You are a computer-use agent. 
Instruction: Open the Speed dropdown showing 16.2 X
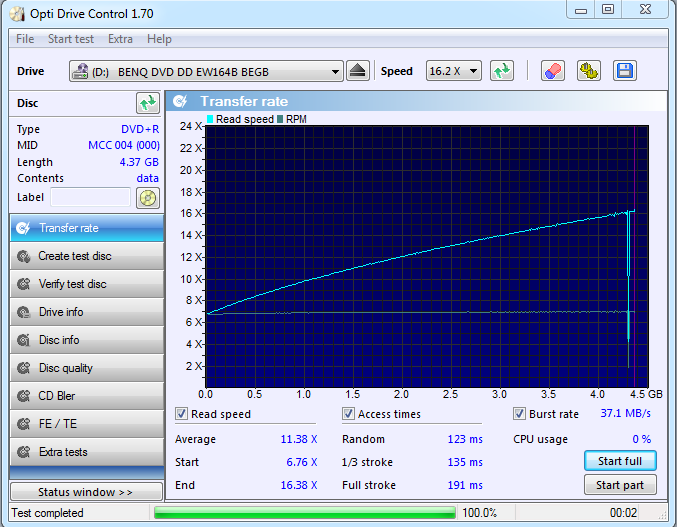[454, 71]
